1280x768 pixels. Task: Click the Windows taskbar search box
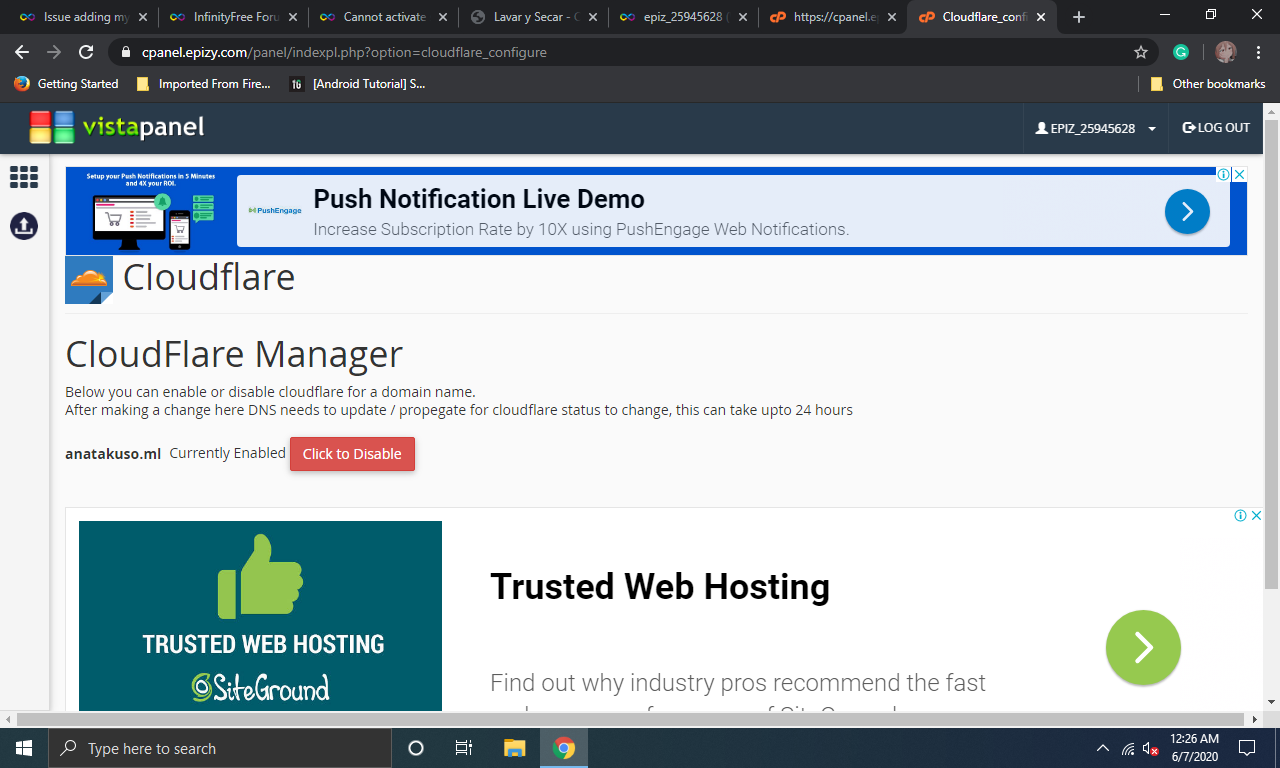pyautogui.click(x=220, y=748)
